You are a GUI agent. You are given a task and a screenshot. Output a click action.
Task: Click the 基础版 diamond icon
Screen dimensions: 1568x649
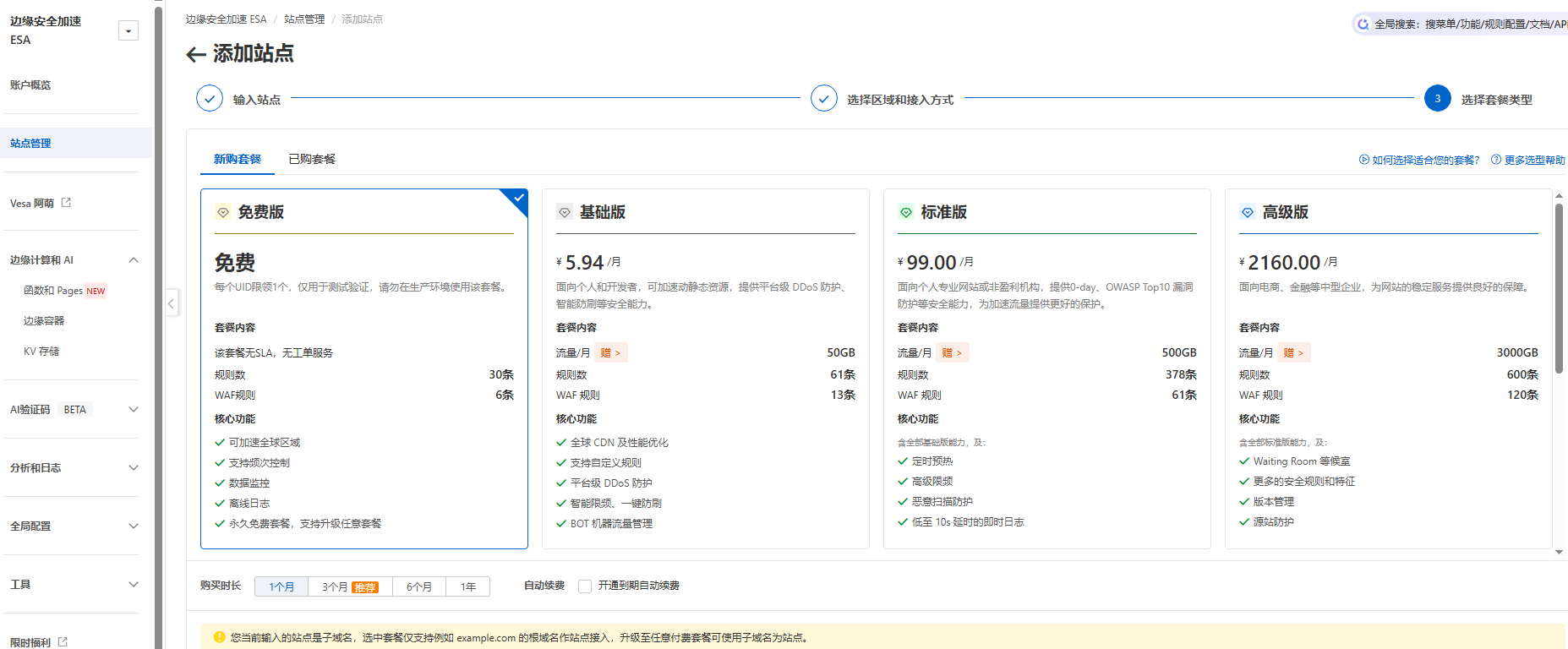(x=565, y=213)
